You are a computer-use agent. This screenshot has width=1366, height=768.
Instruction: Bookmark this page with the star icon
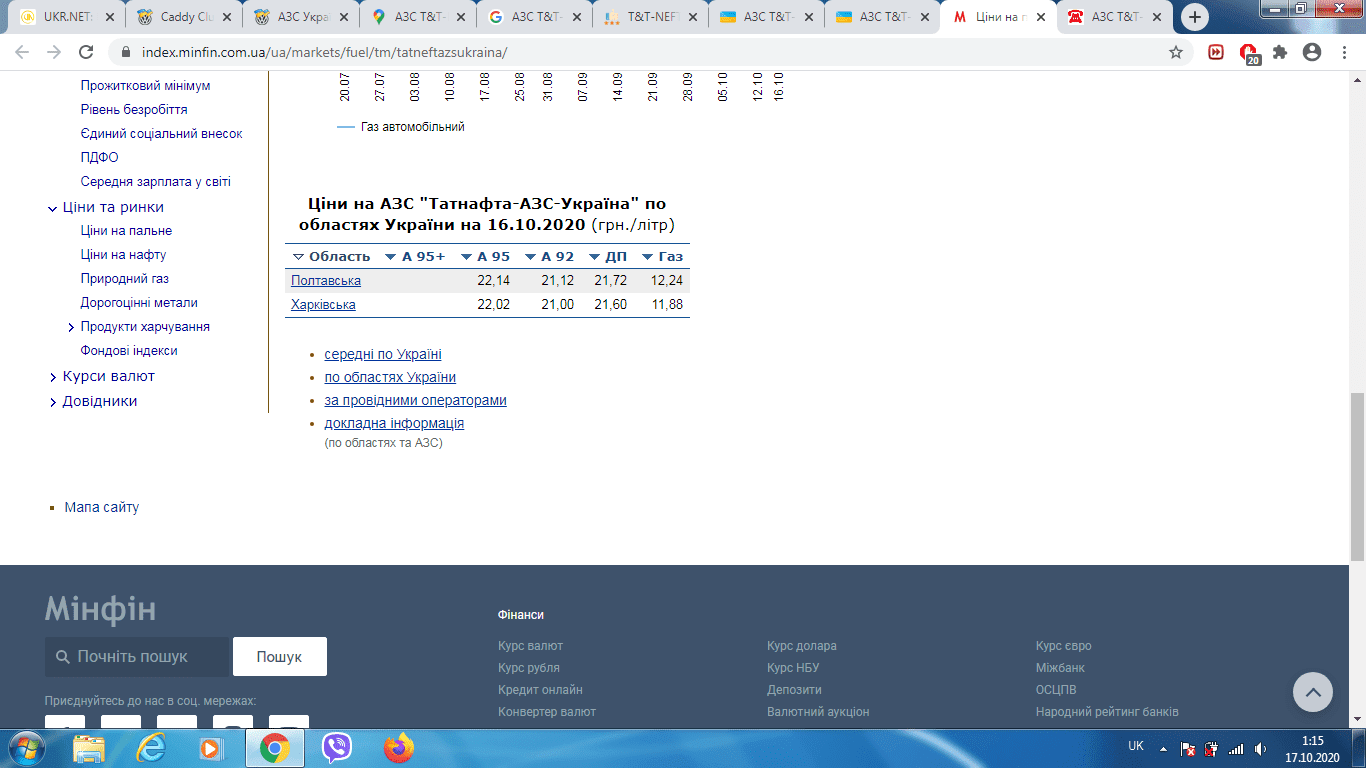1176,52
